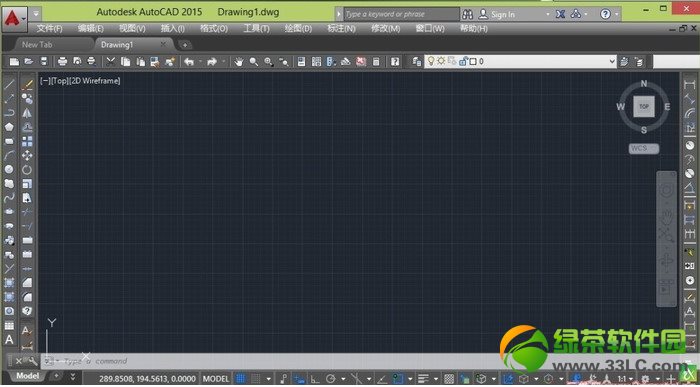Select the Rectangle tool
Viewport: 700px width, 387px height.
(9, 141)
